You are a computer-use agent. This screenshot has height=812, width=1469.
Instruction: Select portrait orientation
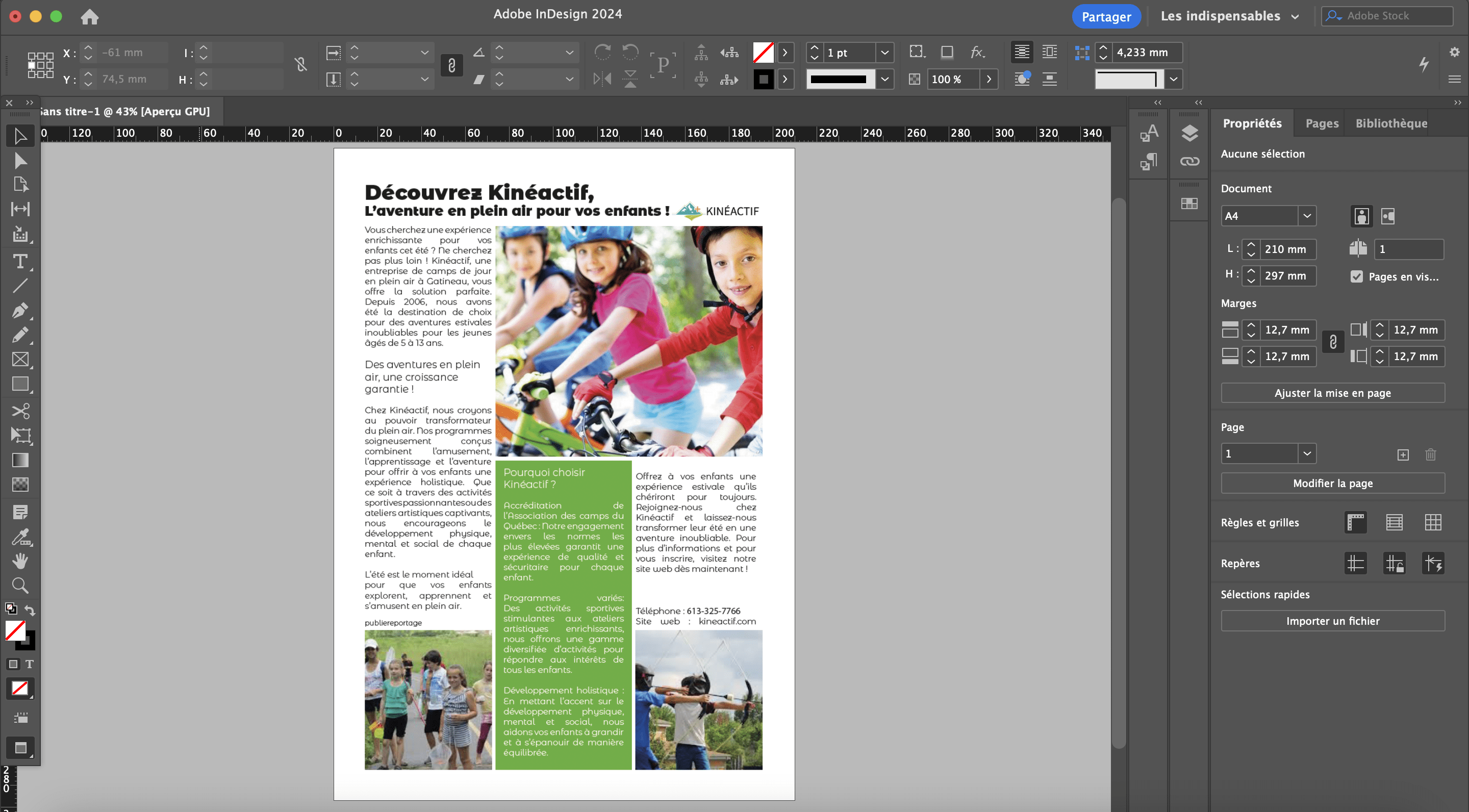[1361, 216]
